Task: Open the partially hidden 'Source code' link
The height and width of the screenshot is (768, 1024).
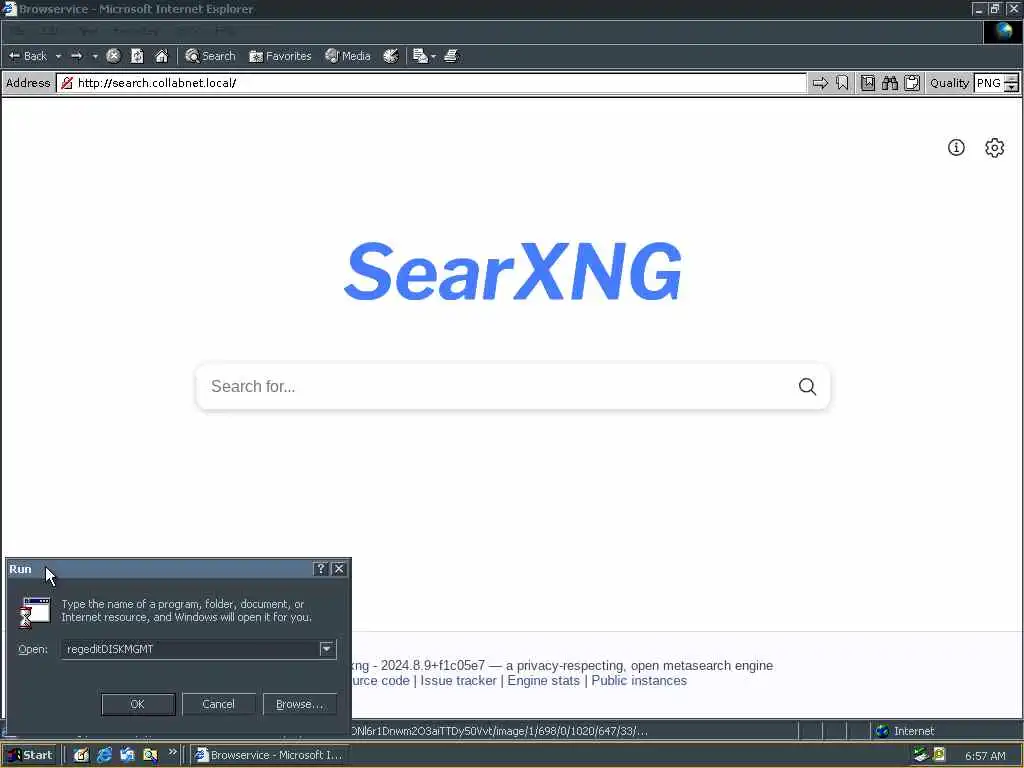Action: click(x=381, y=680)
